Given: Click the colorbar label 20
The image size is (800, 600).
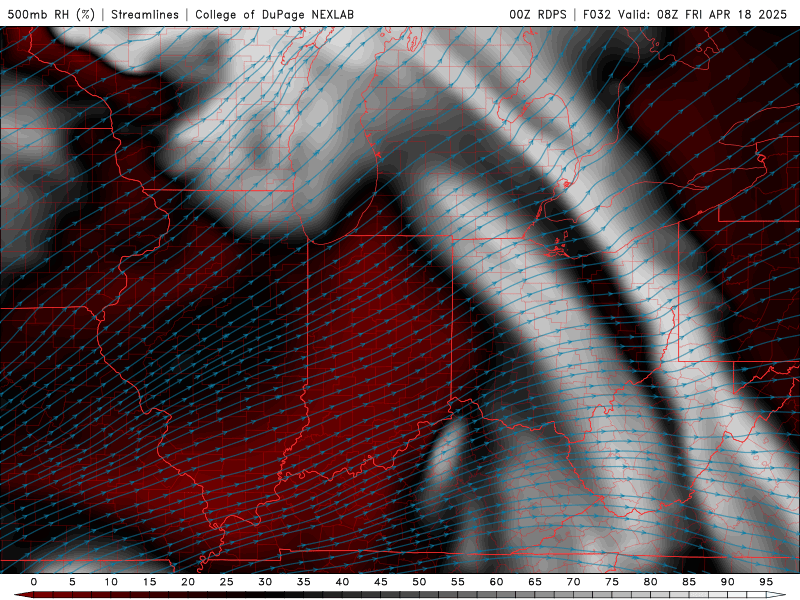Looking at the screenshot, I should 188,582.
